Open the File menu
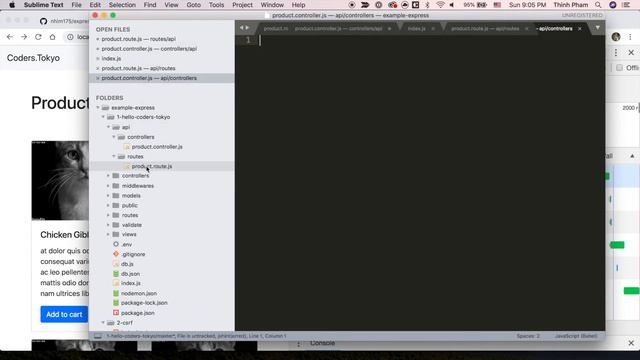The height and width of the screenshot is (360, 640). [76, 5]
